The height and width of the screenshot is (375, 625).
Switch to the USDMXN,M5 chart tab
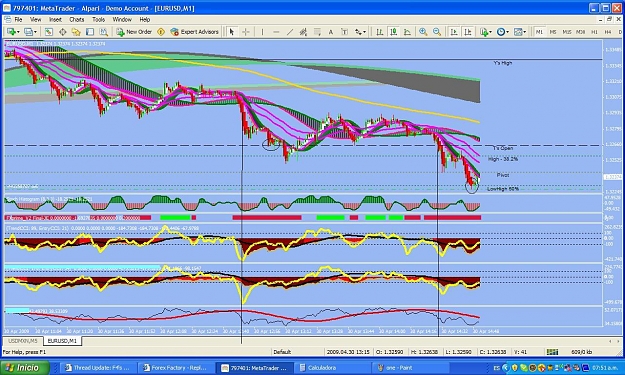pyautogui.click(x=23, y=341)
